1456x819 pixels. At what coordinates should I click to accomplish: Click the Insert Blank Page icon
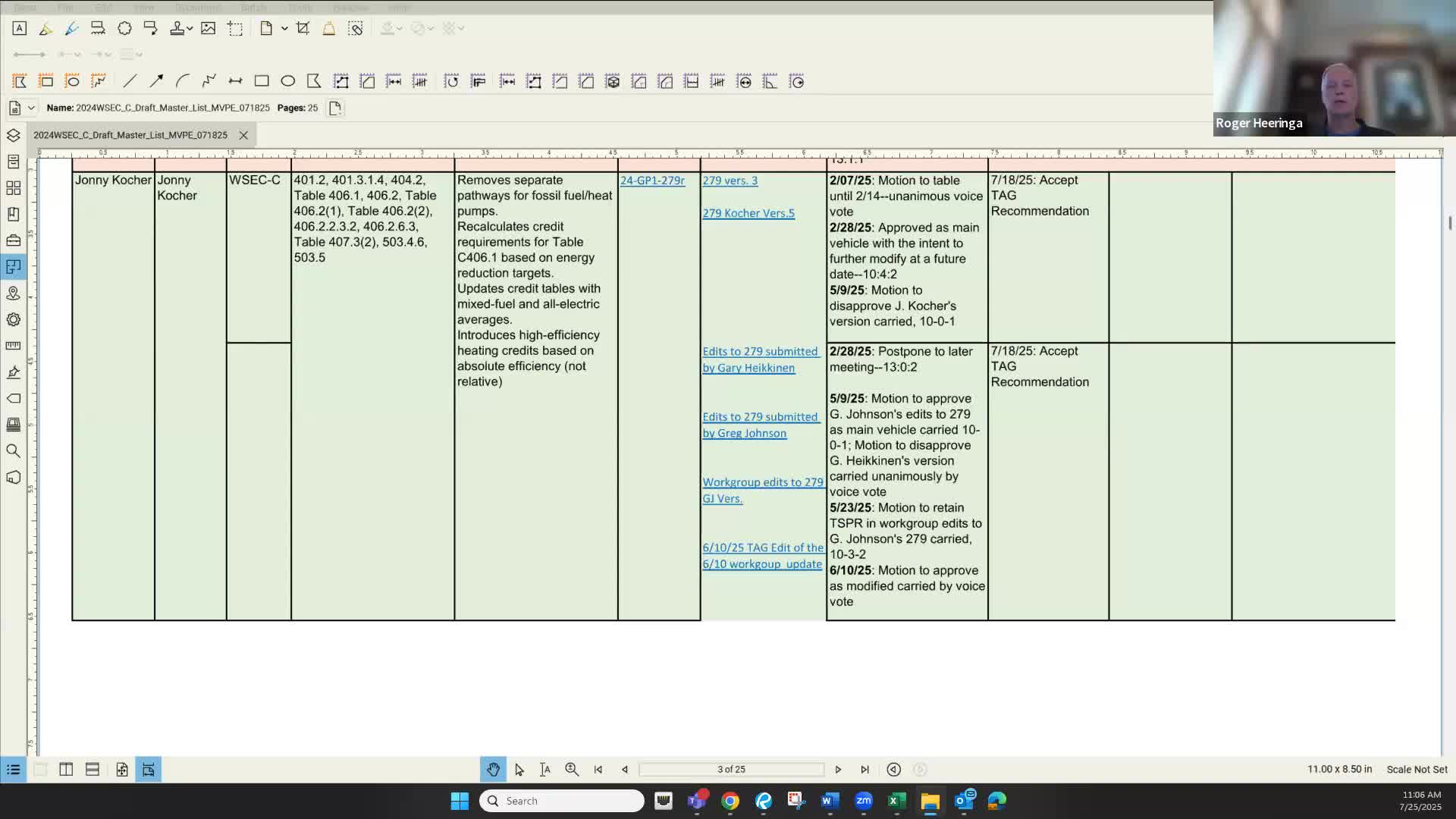pos(266,28)
